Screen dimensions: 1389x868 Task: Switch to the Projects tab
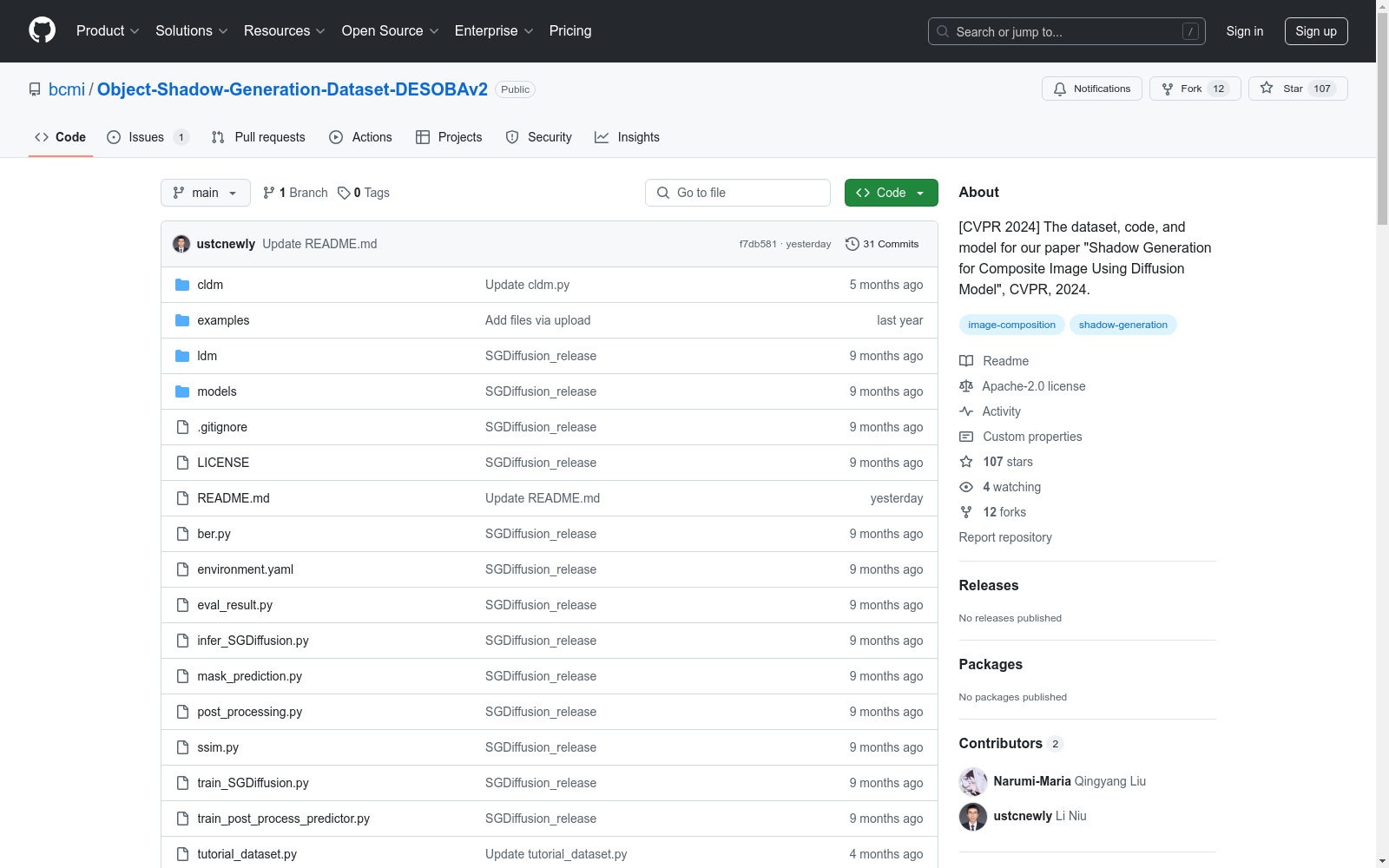449,137
